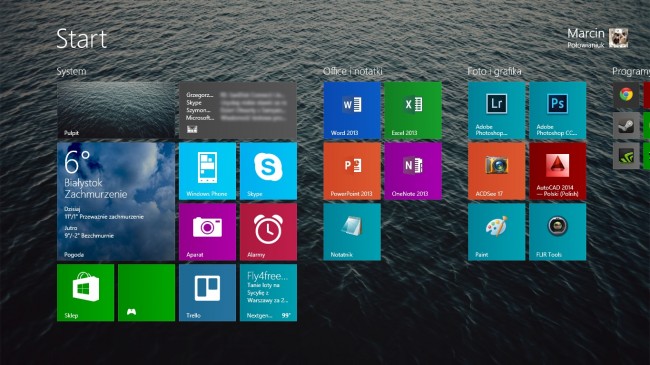The image size is (650, 365).
Task: Click the Połowianiuk surname under Marcin
Action: tap(586, 45)
